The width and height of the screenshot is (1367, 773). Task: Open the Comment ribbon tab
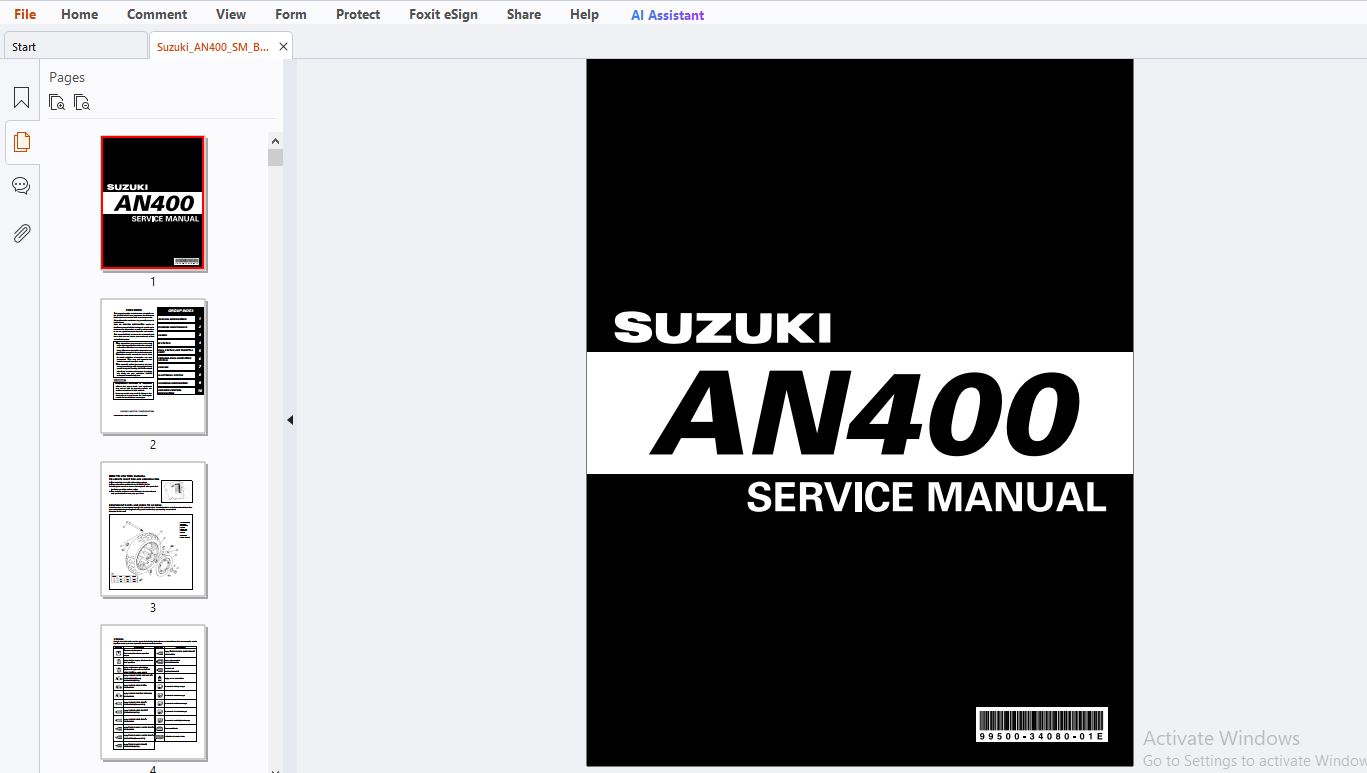coord(157,14)
